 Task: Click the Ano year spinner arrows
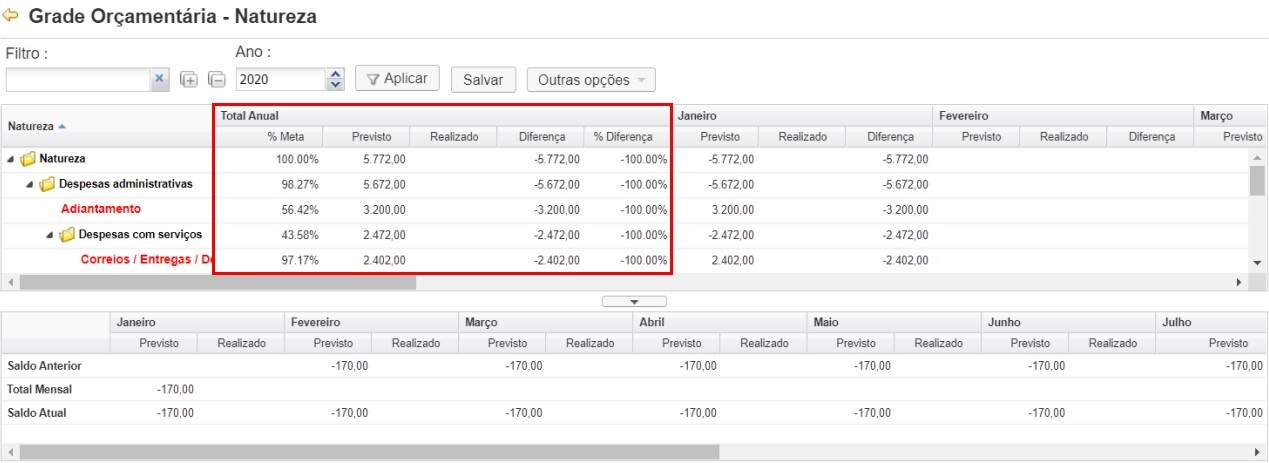336,80
